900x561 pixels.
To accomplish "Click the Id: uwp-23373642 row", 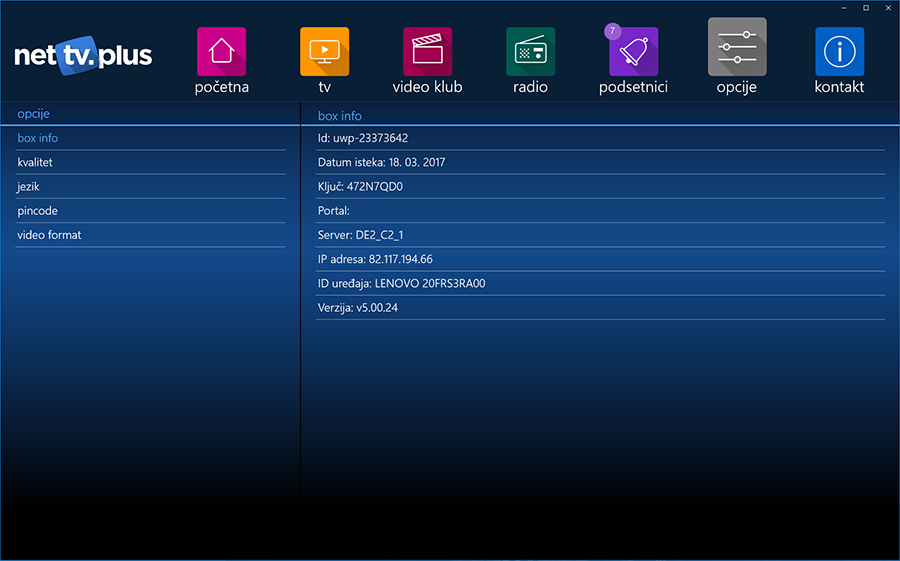I will click(600, 138).
